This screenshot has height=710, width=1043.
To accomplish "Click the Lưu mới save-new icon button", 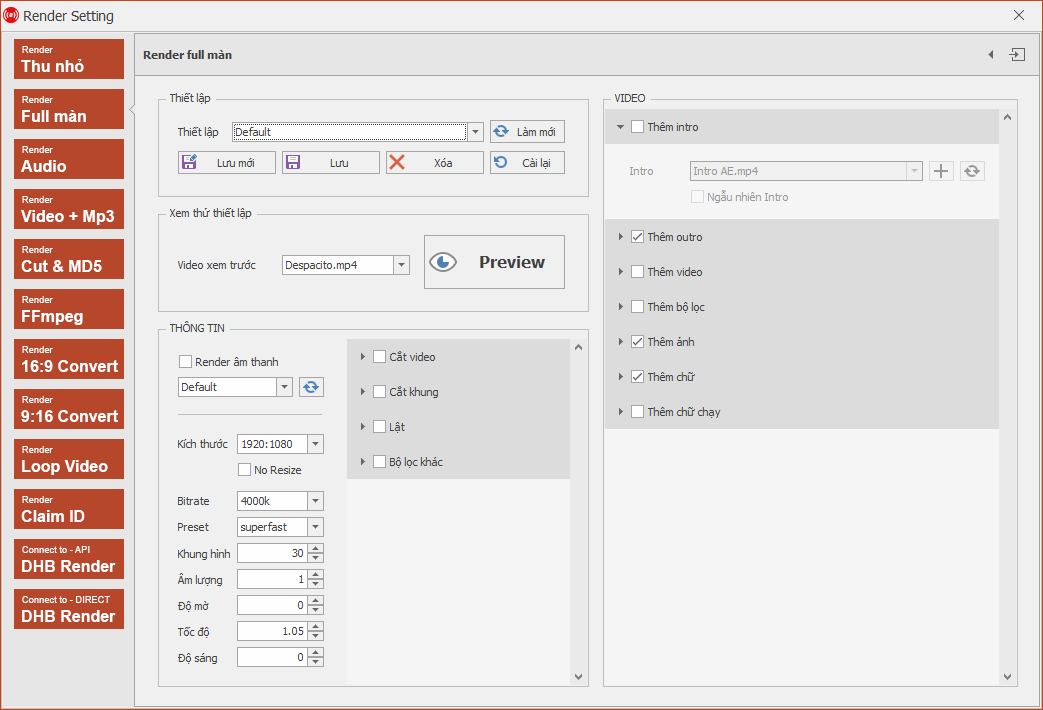I will pos(227,162).
